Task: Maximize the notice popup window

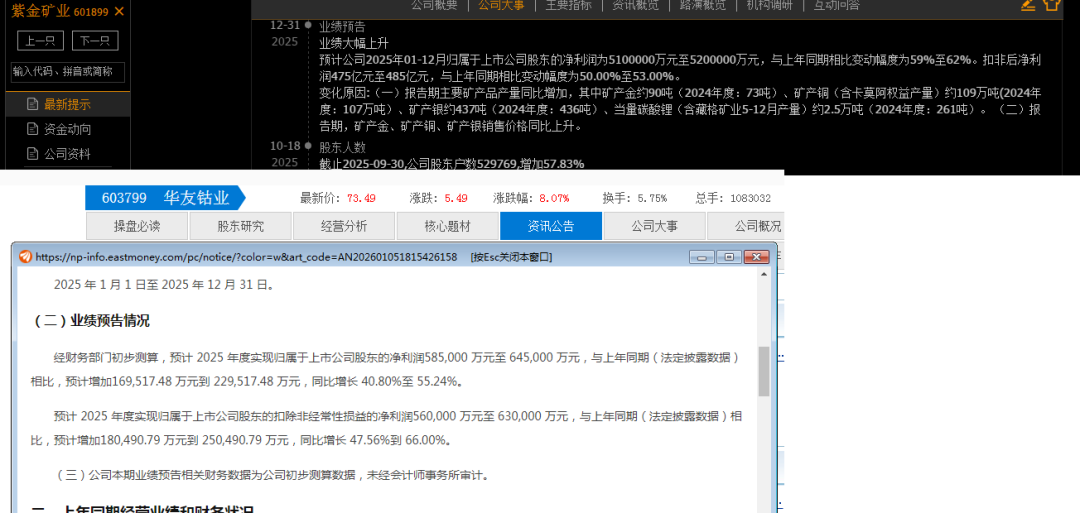Action: 729,257
